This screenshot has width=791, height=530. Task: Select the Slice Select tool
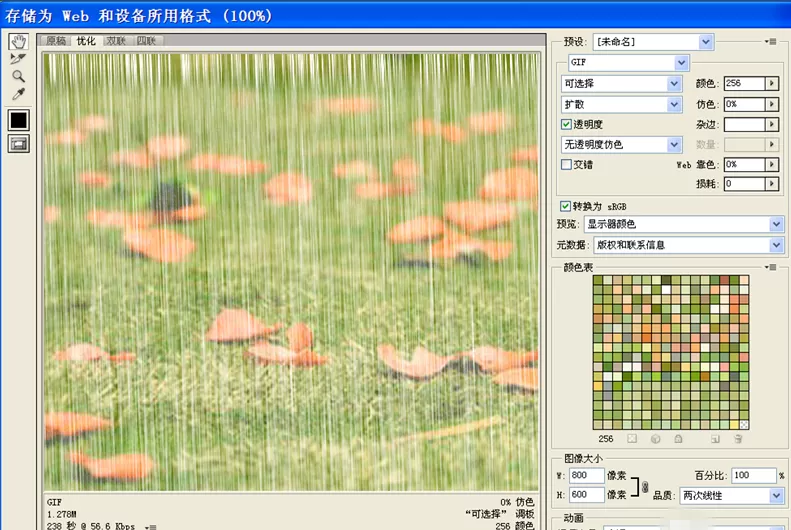click(18, 59)
